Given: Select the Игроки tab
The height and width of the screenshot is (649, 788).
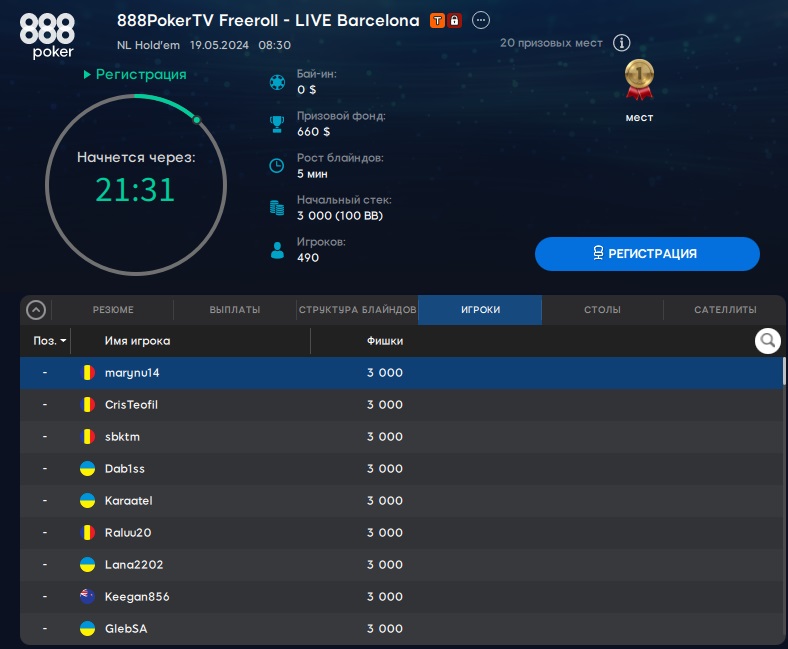Looking at the screenshot, I should (480, 310).
